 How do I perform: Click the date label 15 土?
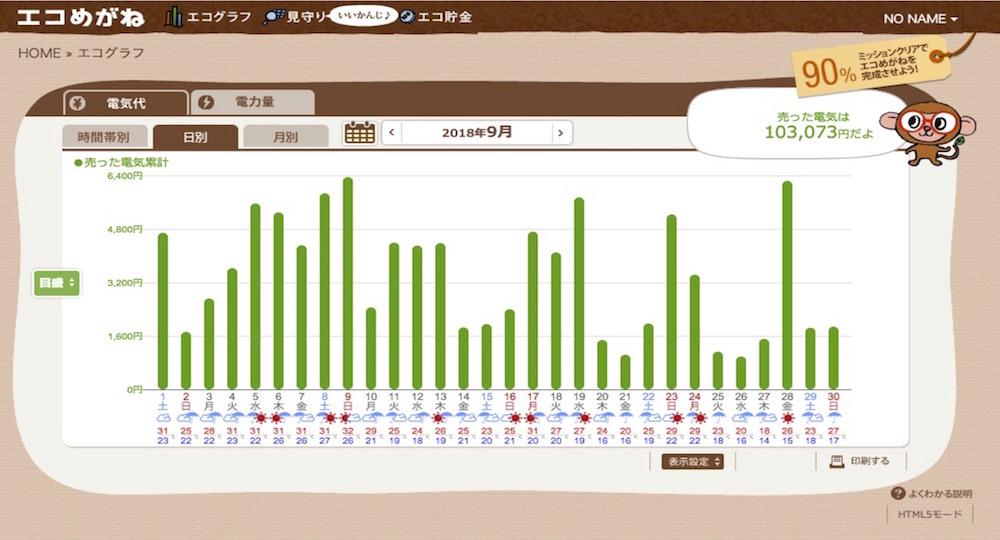(x=487, y=401)
